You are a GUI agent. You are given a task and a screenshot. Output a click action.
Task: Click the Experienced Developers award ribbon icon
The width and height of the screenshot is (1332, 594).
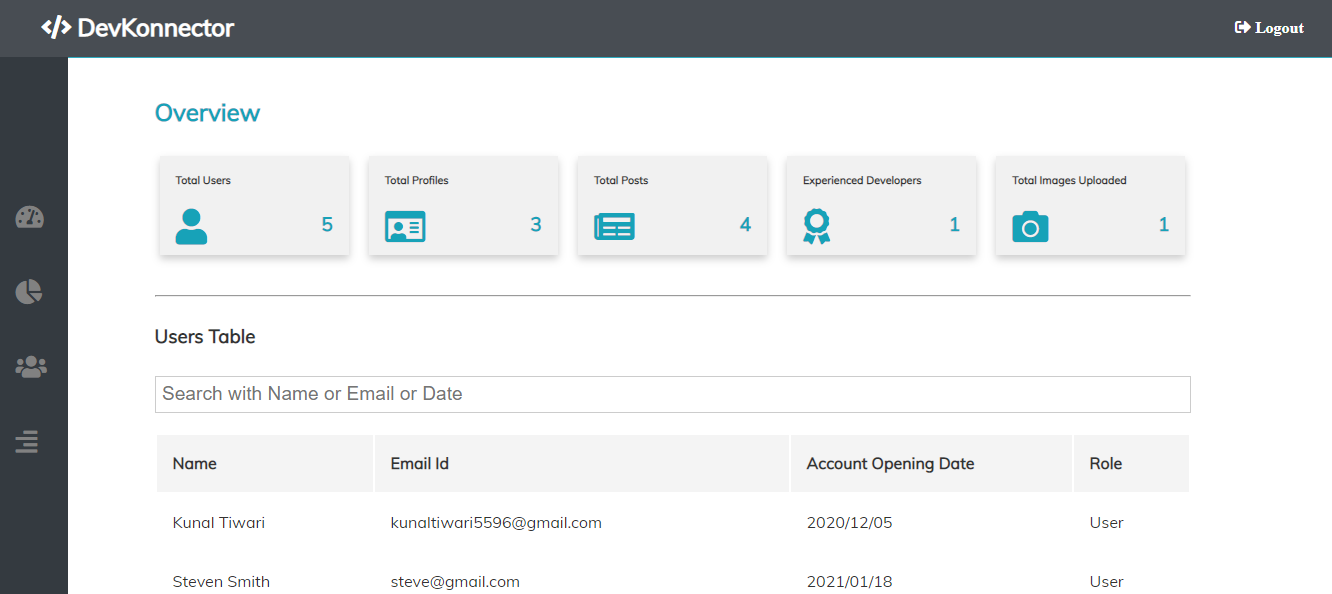pyautogui.click(x=816, y=226)
